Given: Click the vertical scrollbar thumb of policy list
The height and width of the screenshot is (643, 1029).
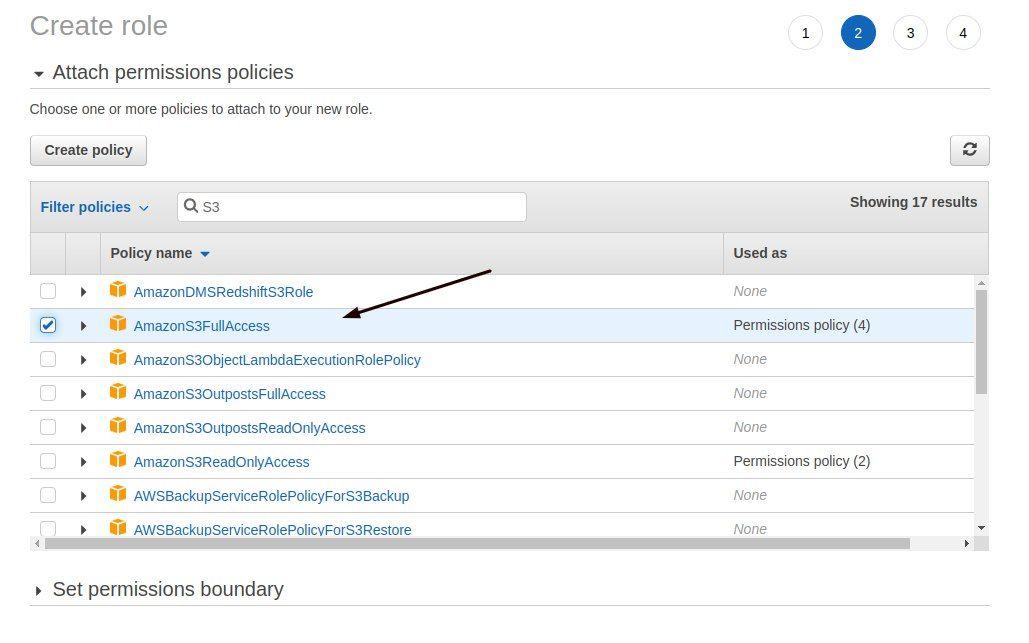Looking at the screenshot, I should [x=981, y=341].
